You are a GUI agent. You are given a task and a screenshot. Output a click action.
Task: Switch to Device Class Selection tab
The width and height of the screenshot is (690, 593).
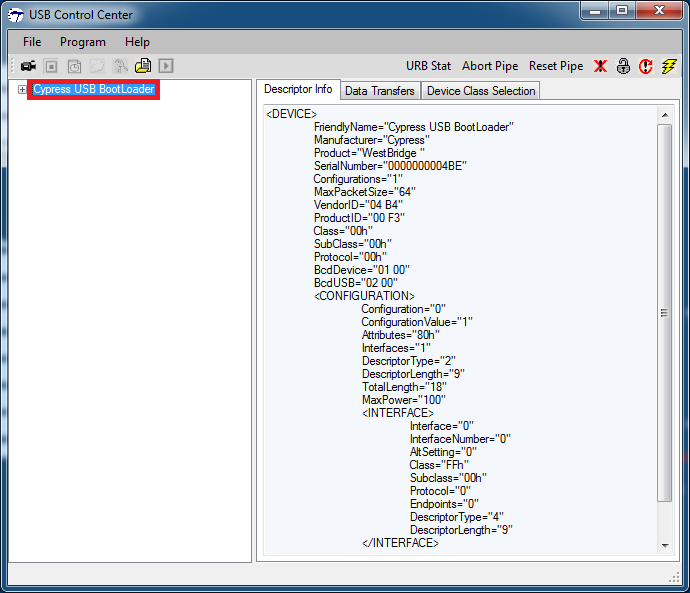point(481,91)
